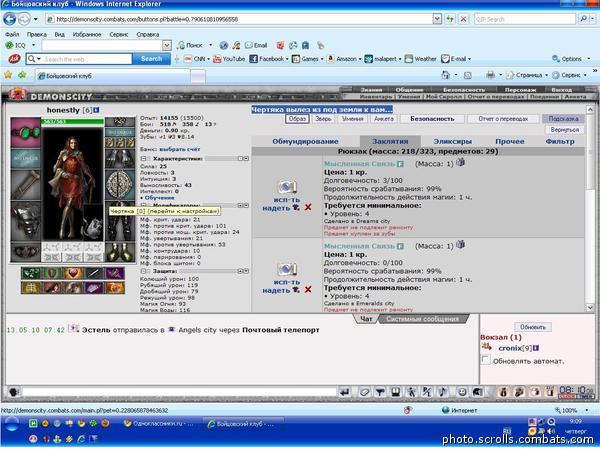Click the round shield equipment slot

click(x=120, y=185)
